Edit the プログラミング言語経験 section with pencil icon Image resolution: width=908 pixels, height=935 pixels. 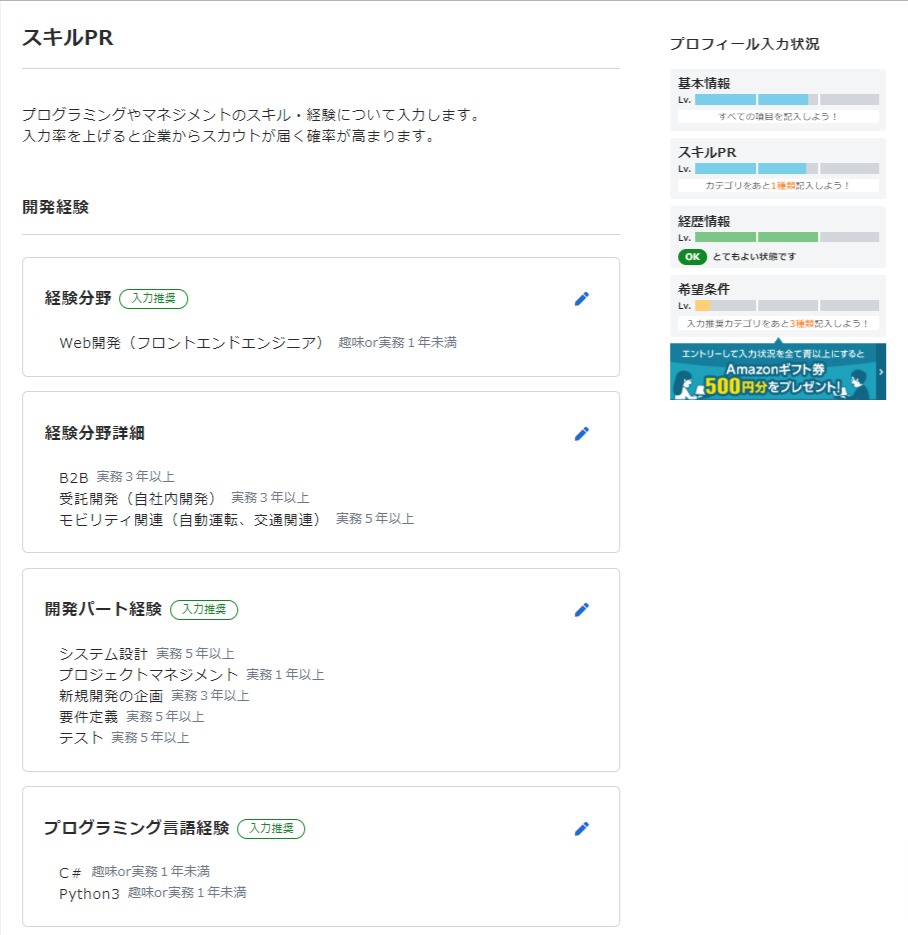(582, 828)
